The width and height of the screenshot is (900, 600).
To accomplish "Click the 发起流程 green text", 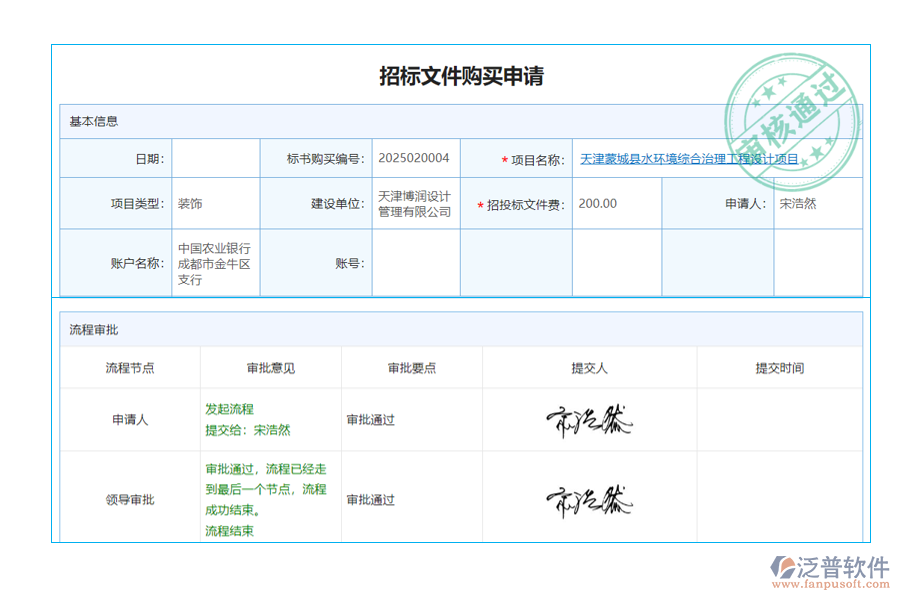I will [228, 408].
